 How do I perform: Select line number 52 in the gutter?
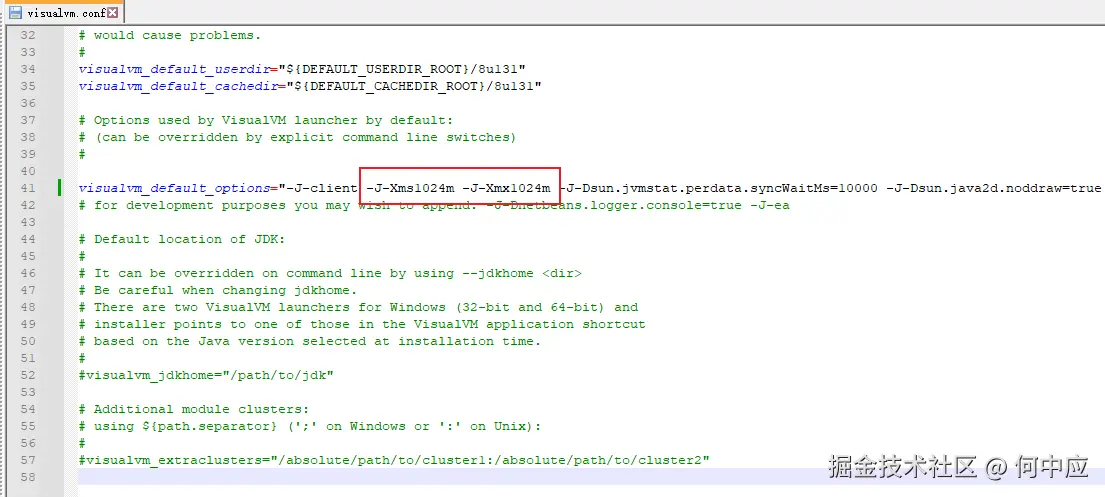[27, 375]
